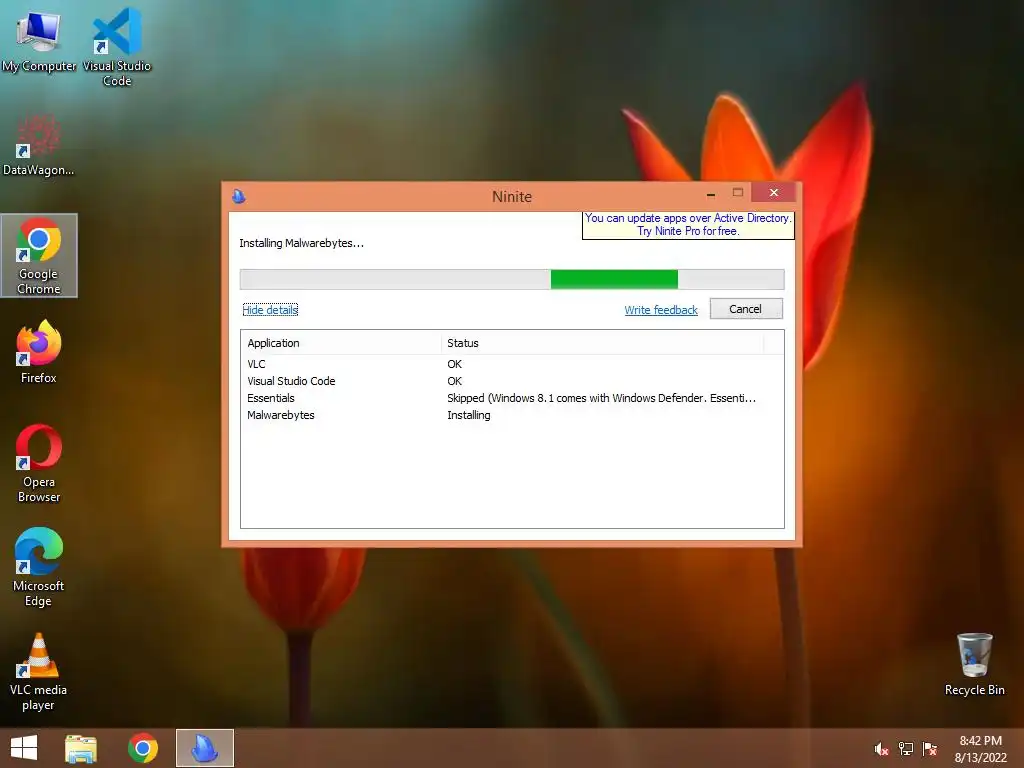Launch Opera Browser desktop shortcut

pyautogui.click(x=39, y=464)
